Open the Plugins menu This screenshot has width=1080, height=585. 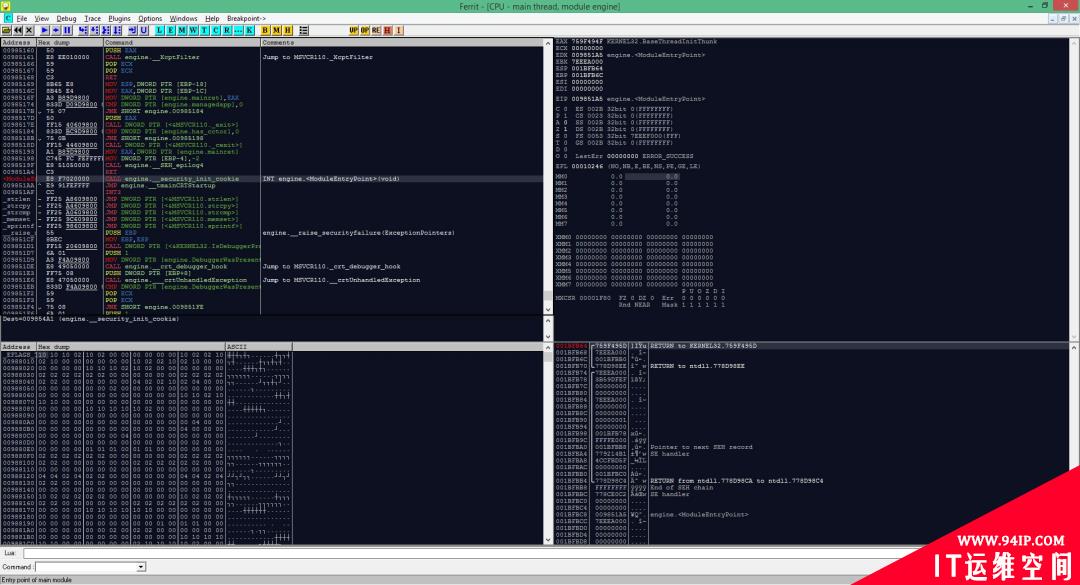point(119,19)
